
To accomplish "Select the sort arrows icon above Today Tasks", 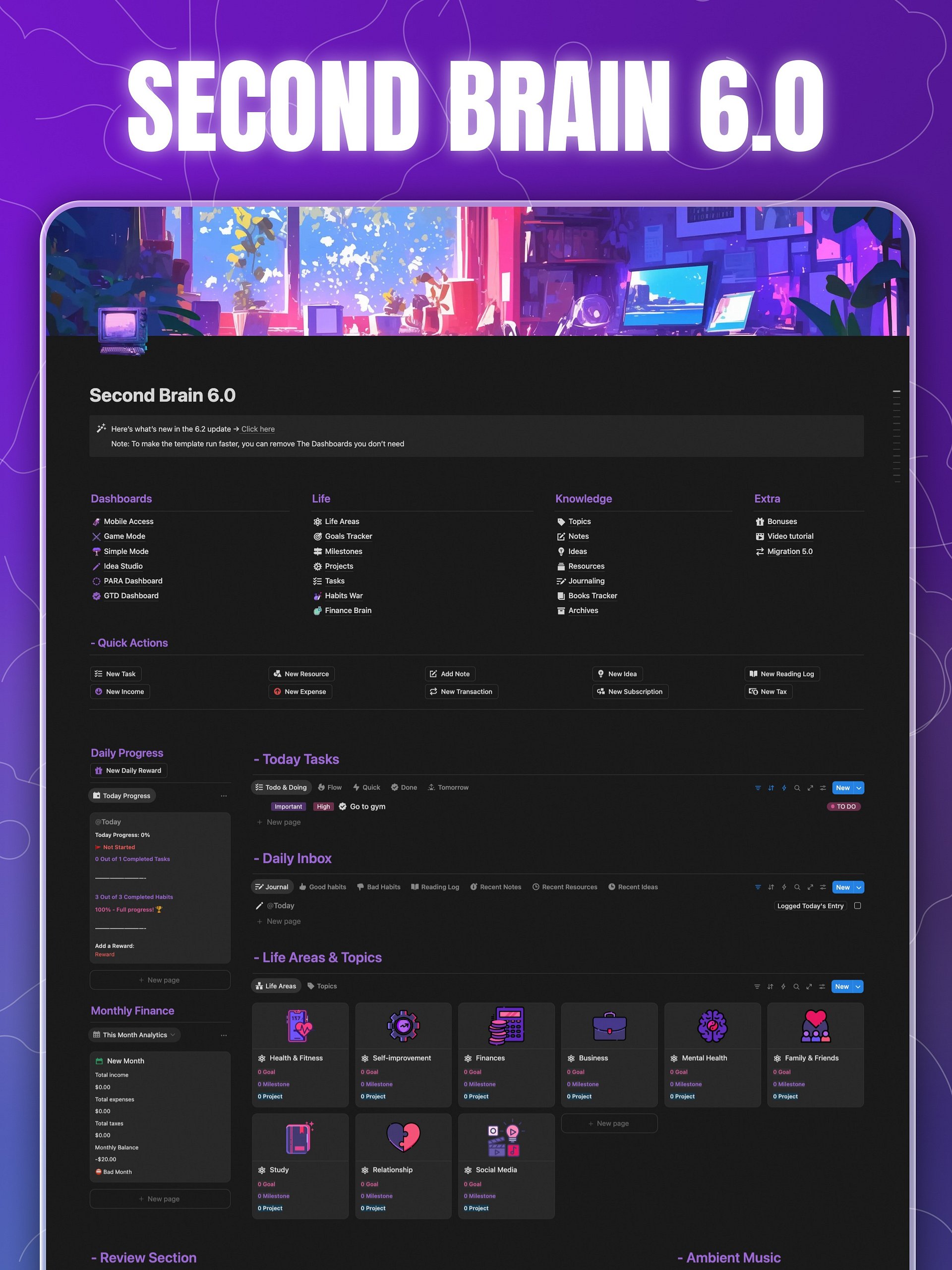I will coord(771,788).
